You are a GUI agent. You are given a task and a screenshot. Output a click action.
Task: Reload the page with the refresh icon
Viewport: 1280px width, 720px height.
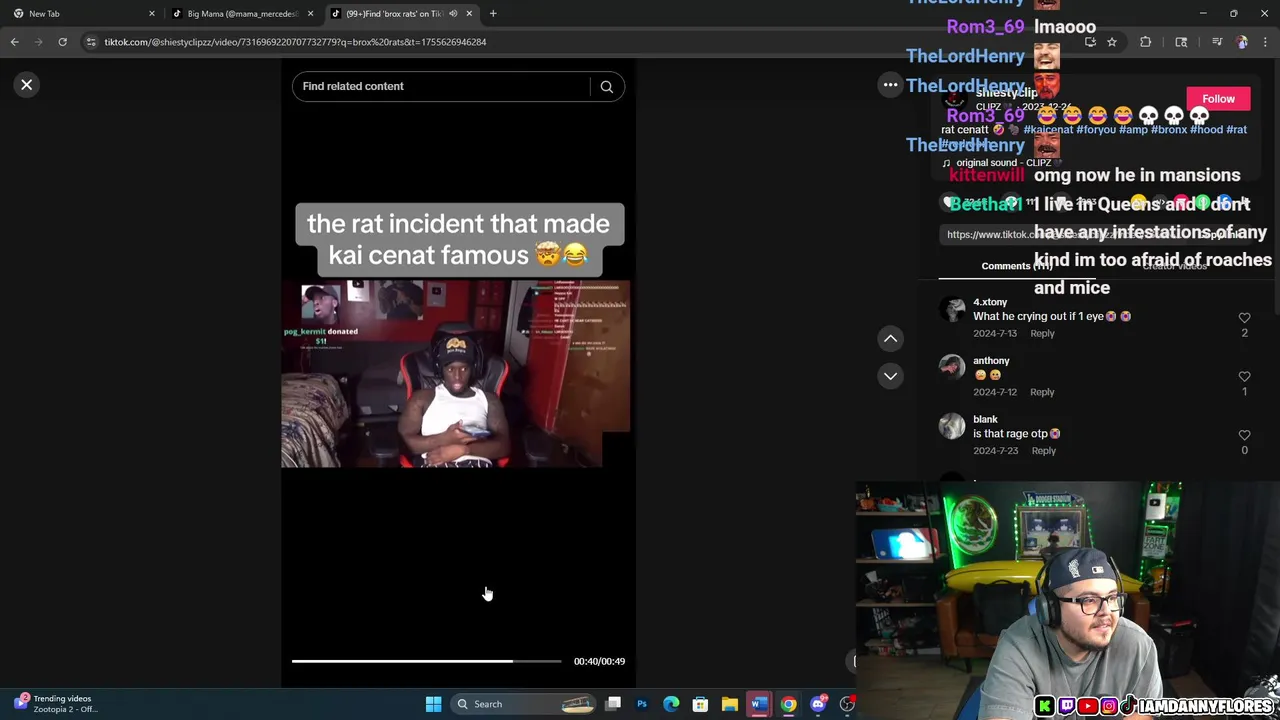(x=62, y=42)
